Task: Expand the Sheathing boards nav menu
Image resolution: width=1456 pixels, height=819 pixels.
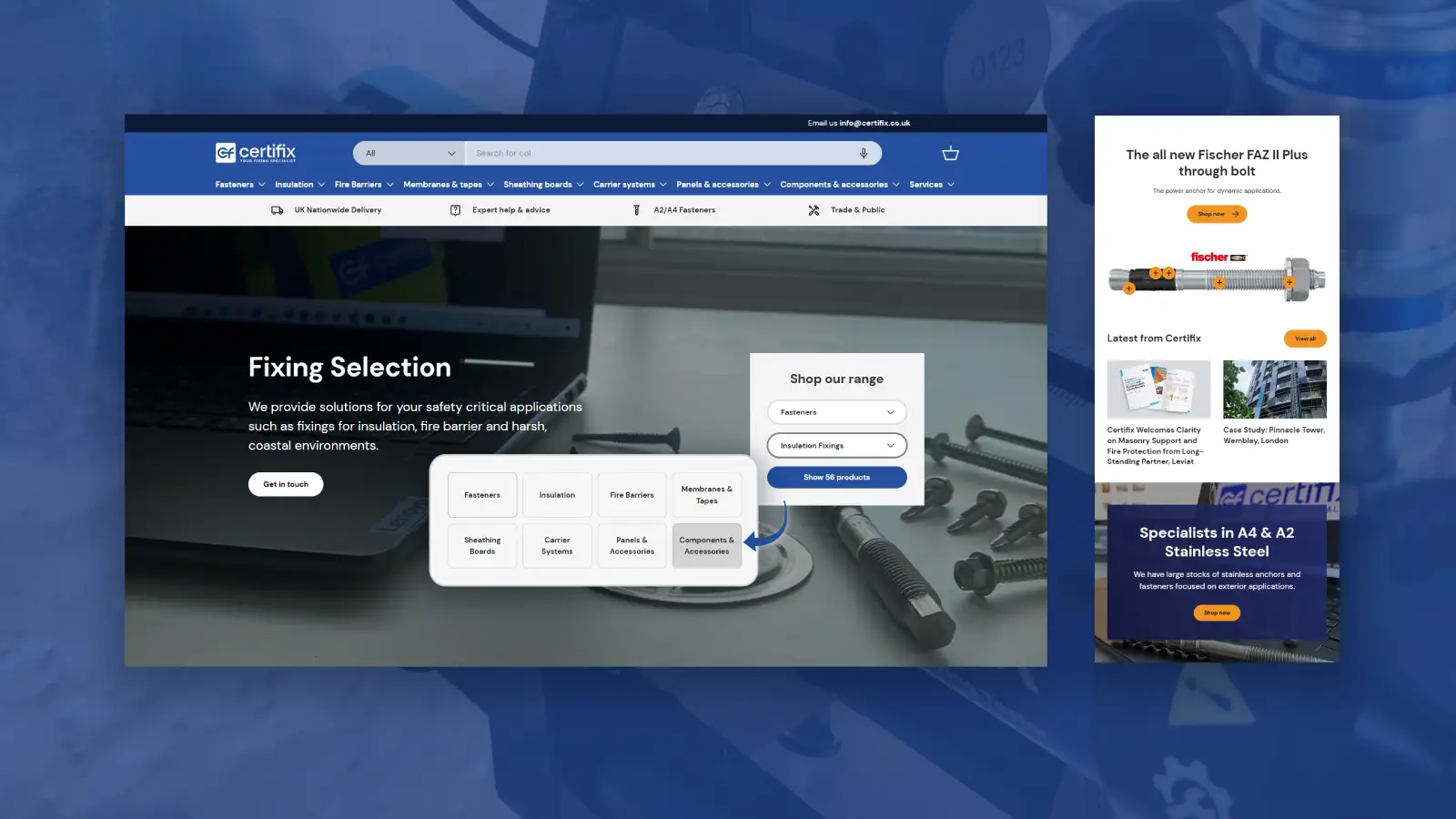Action: [x=543, y=185]
